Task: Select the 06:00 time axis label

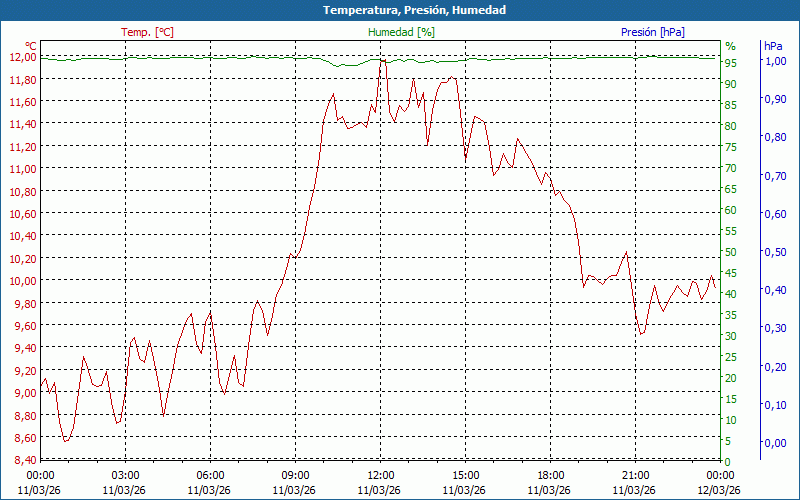Action: [210, 475]
